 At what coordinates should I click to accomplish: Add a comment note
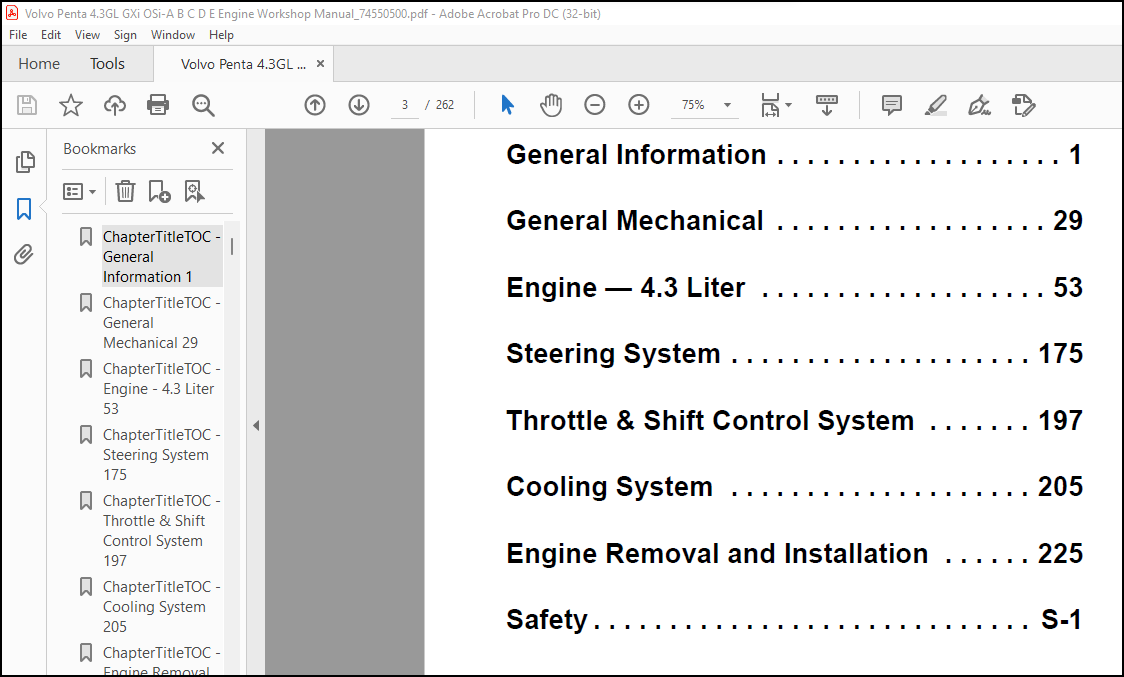click(x=892, y=105)
